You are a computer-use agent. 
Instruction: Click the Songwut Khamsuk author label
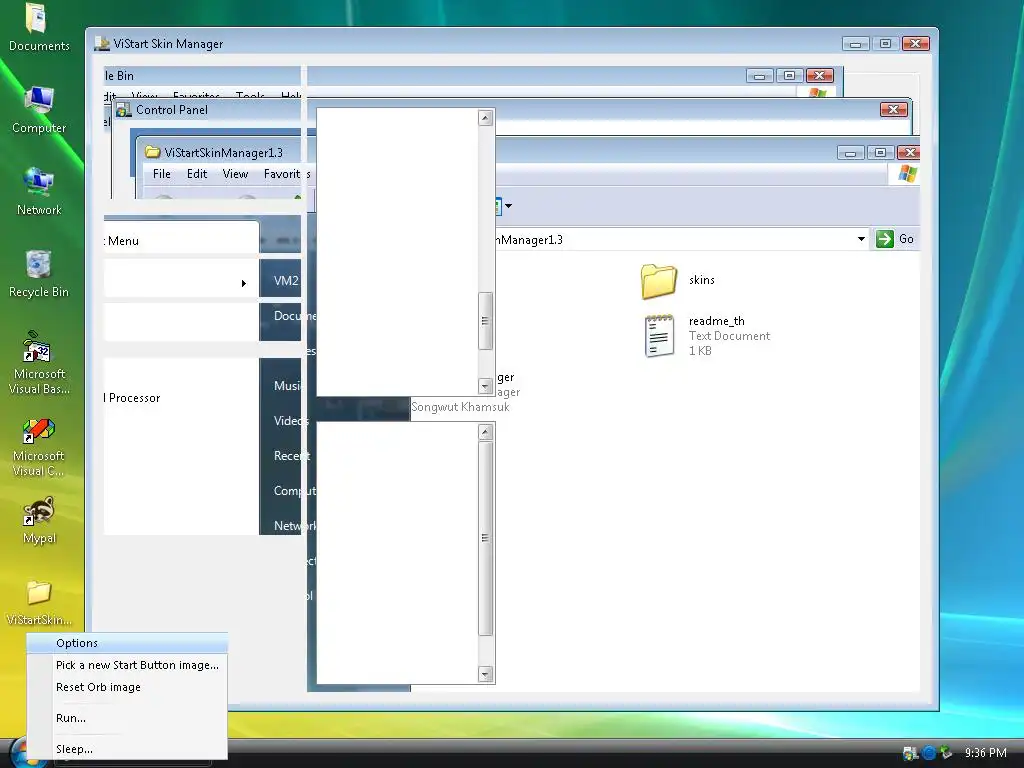point(460,406)
